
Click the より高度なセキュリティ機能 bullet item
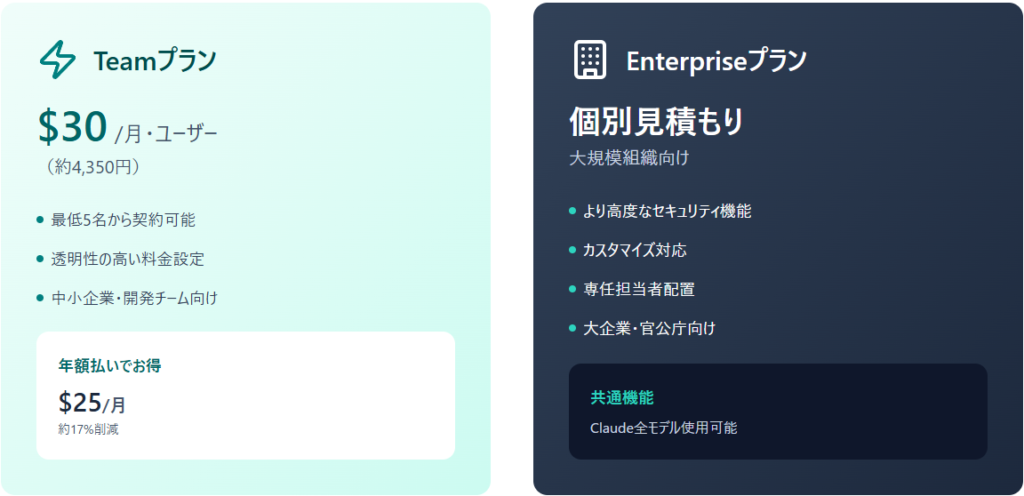(667, 211)
